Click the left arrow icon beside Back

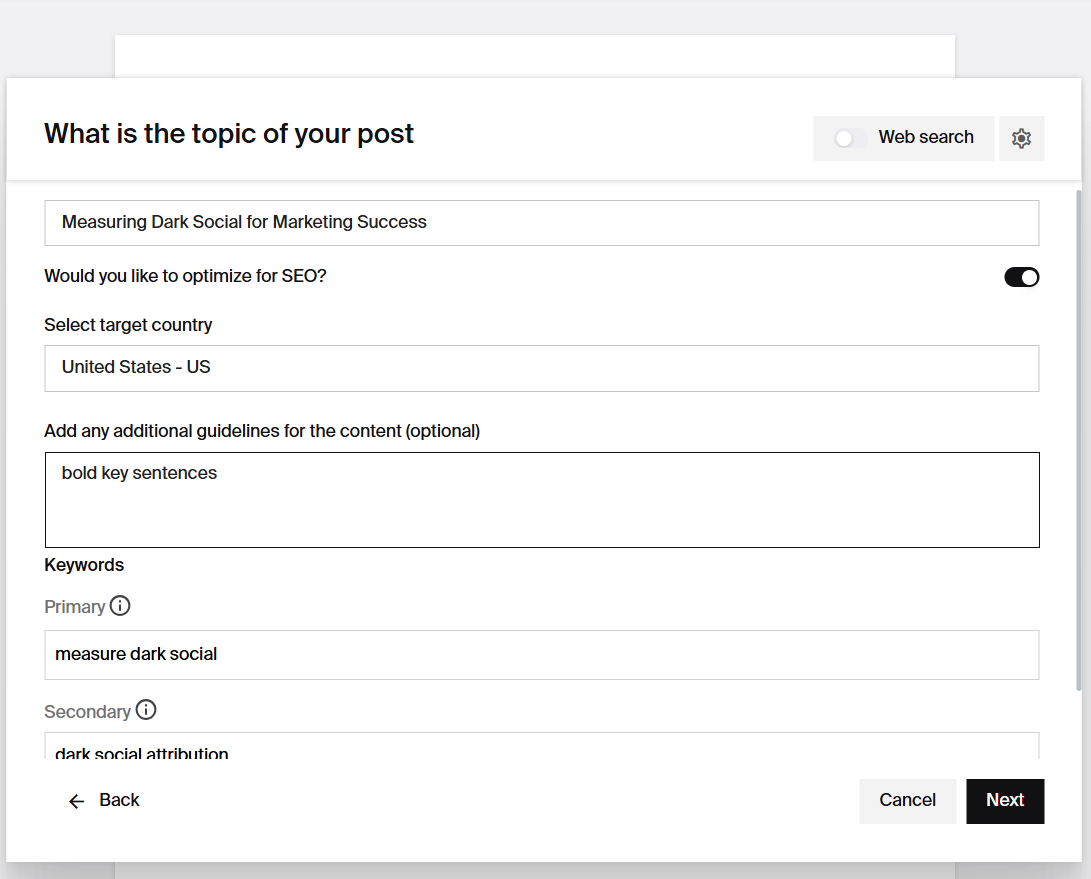[x=76, y=801]
